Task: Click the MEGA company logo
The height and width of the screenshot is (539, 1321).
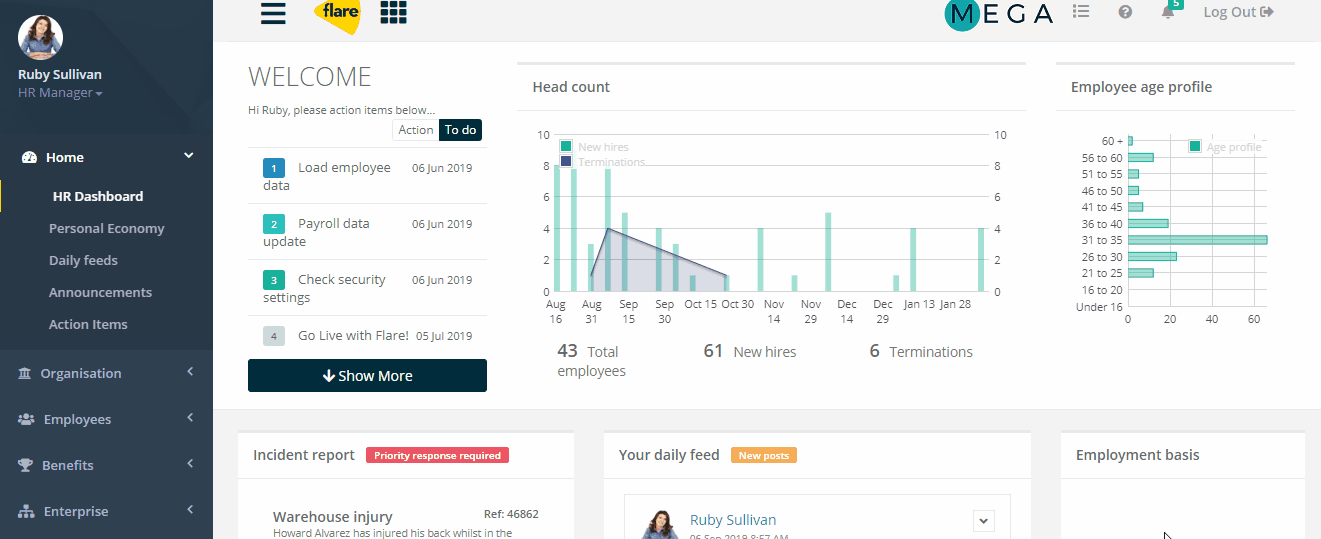Action: pos(998,14)
